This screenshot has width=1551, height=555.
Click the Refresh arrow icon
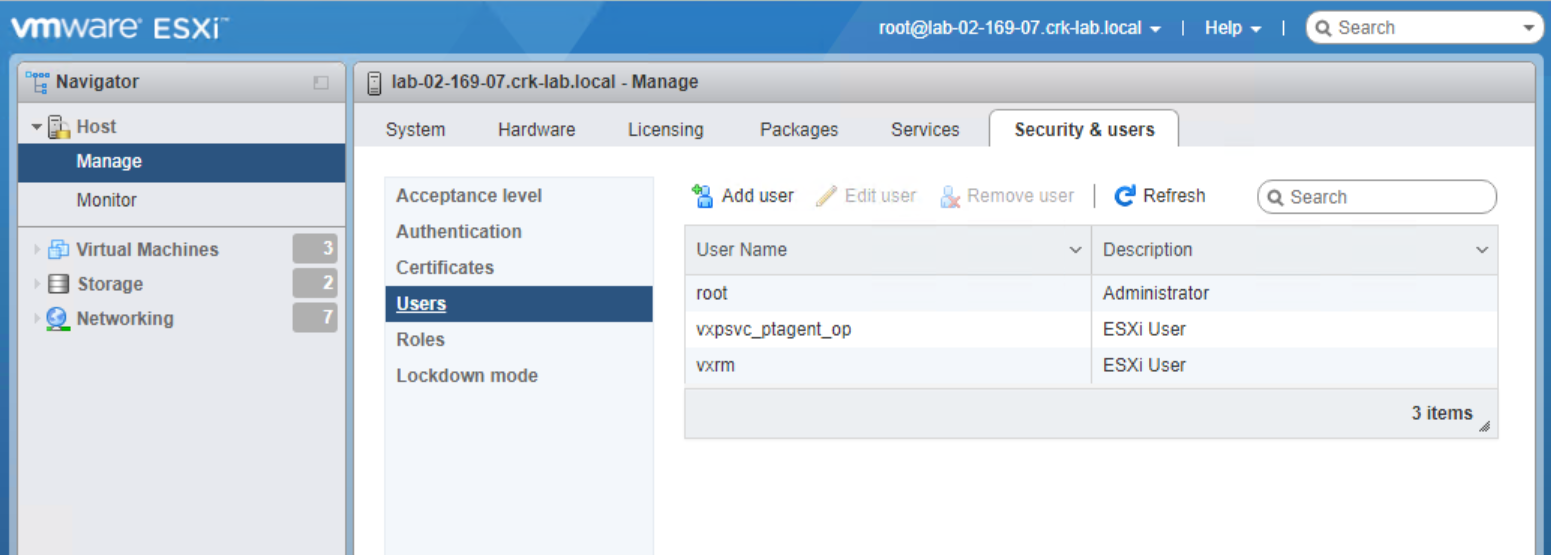point(1125,196)
